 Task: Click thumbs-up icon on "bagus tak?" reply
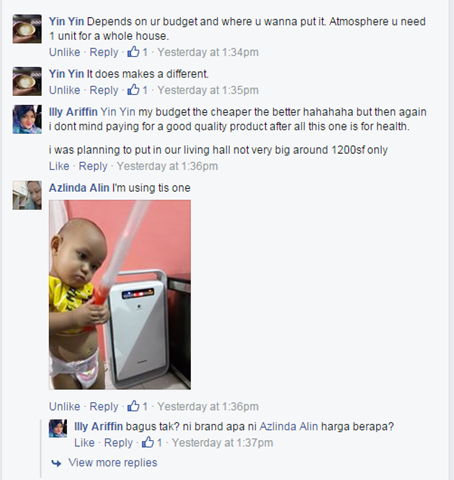[148, 442]
